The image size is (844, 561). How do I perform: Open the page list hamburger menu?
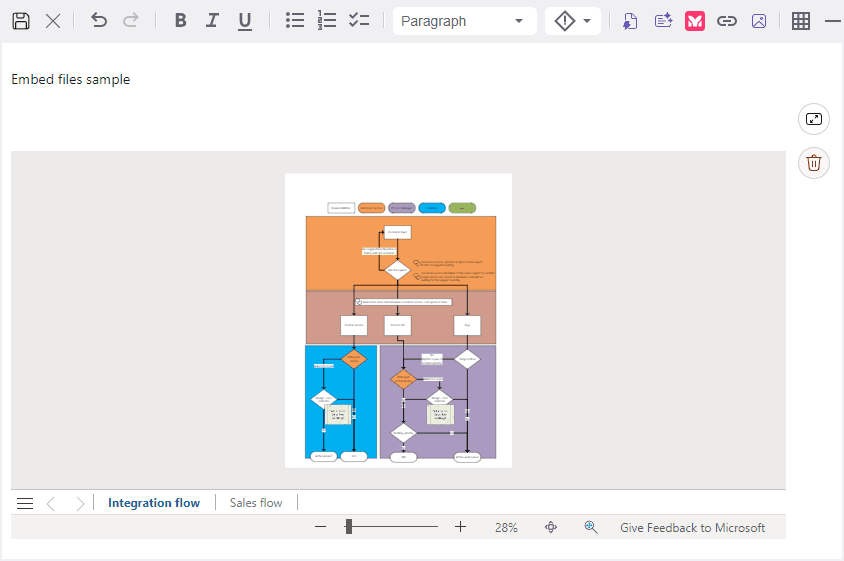pos(25,503)
